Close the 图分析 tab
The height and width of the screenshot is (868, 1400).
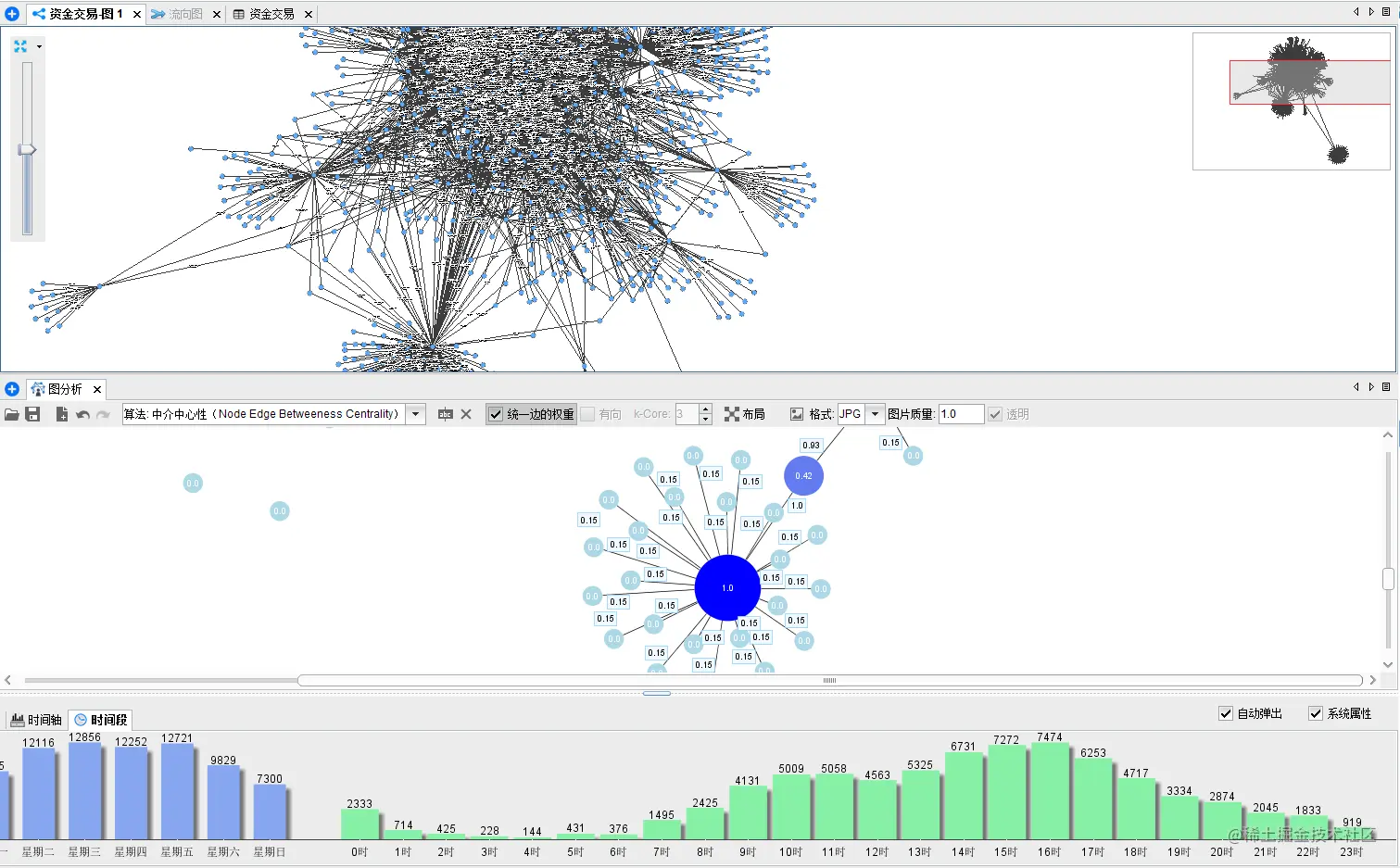tap(97, 389)
